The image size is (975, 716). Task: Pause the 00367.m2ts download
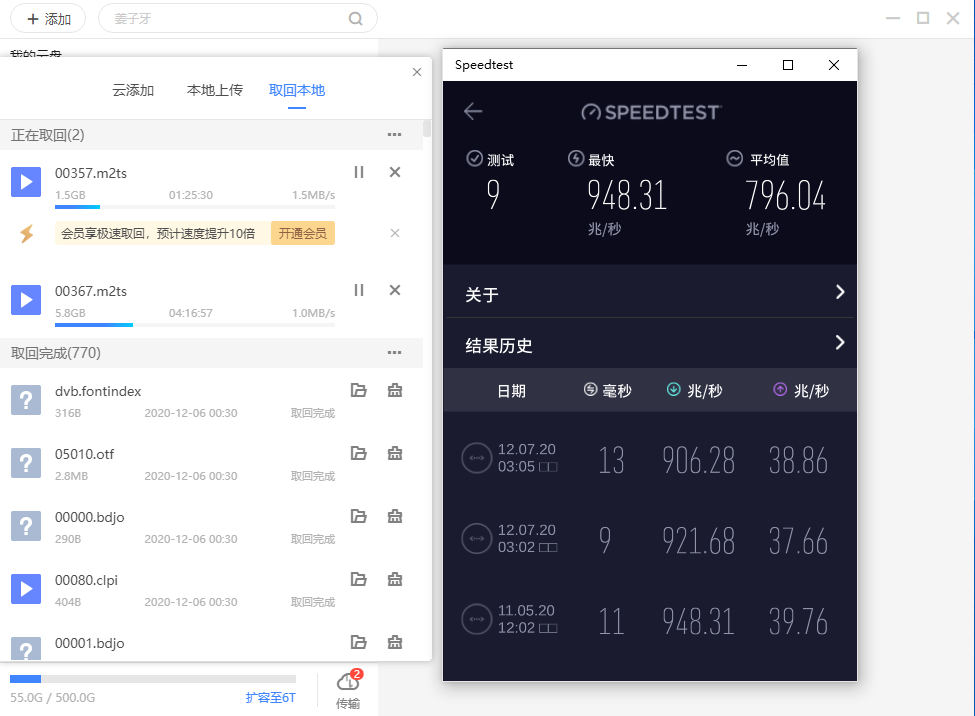(x=359, y=290)
